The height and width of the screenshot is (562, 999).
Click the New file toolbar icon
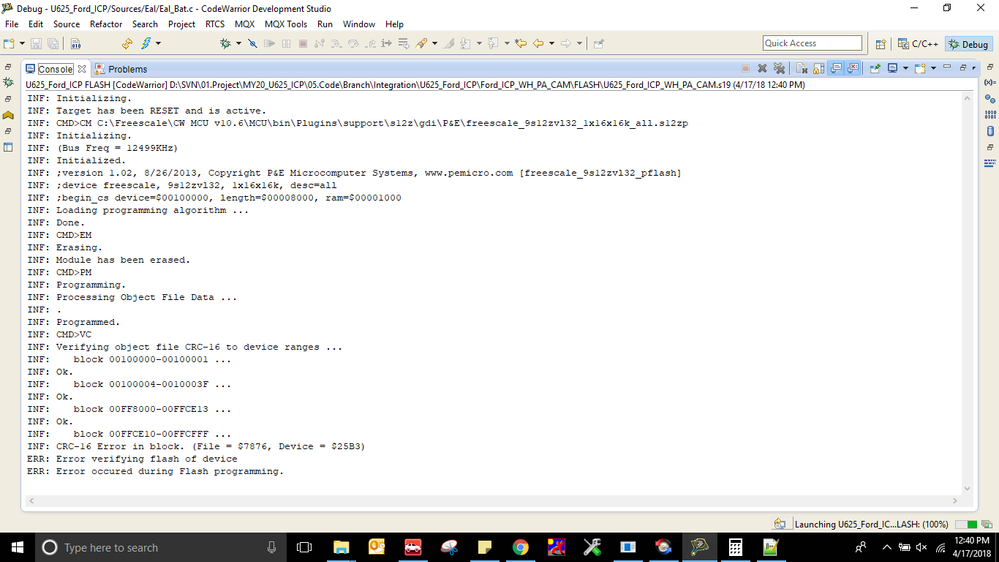(x=9, y=43)
